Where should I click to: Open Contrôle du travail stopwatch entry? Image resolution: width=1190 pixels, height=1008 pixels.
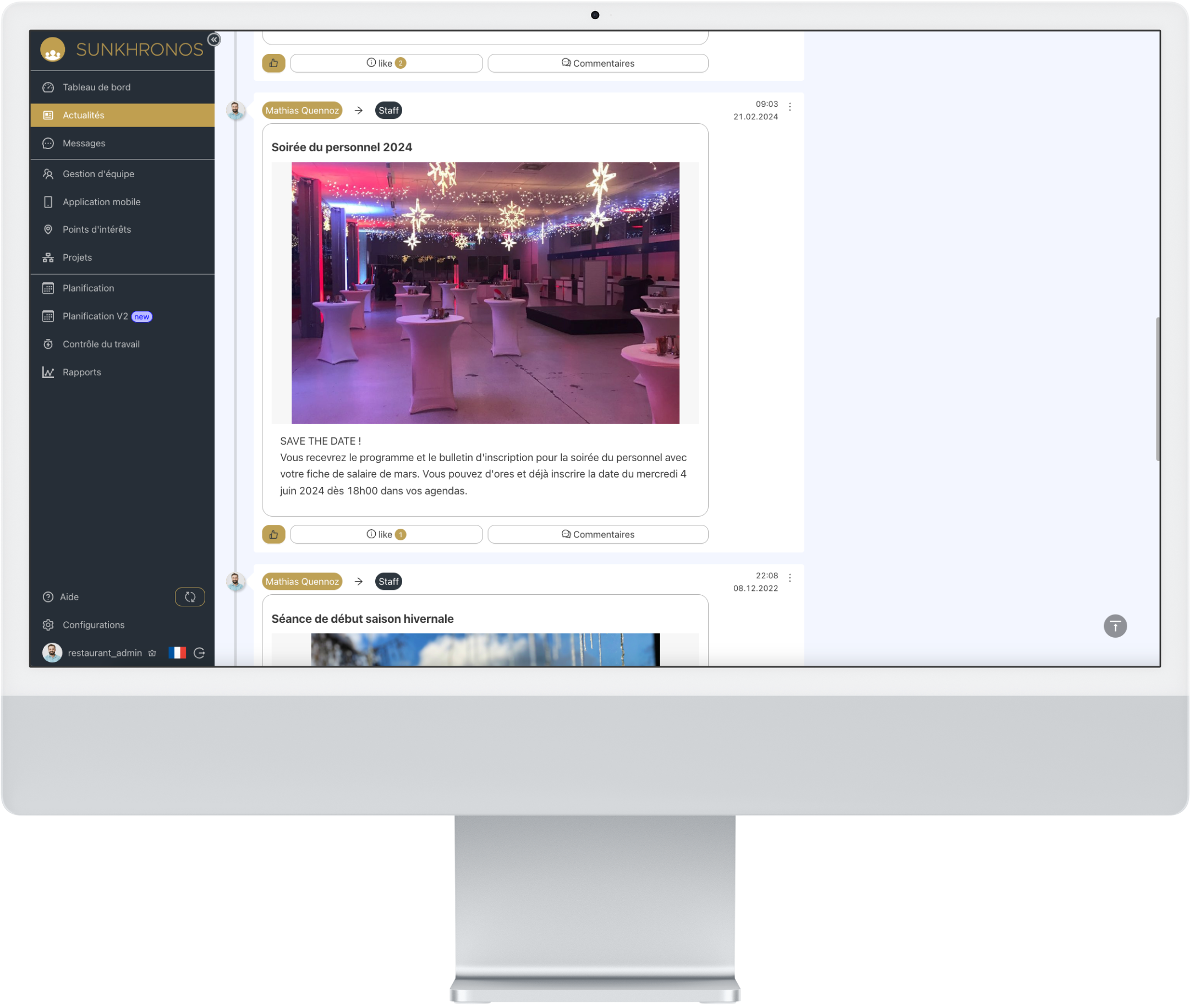[101, 344]
